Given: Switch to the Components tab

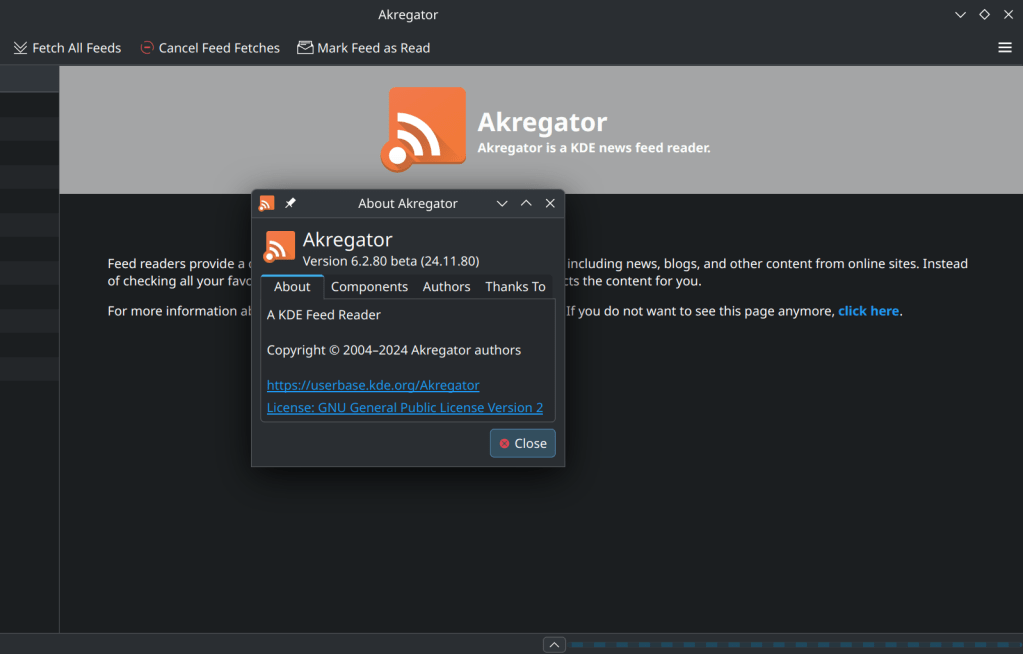Looking at the screenshot, I should (369, 287).
